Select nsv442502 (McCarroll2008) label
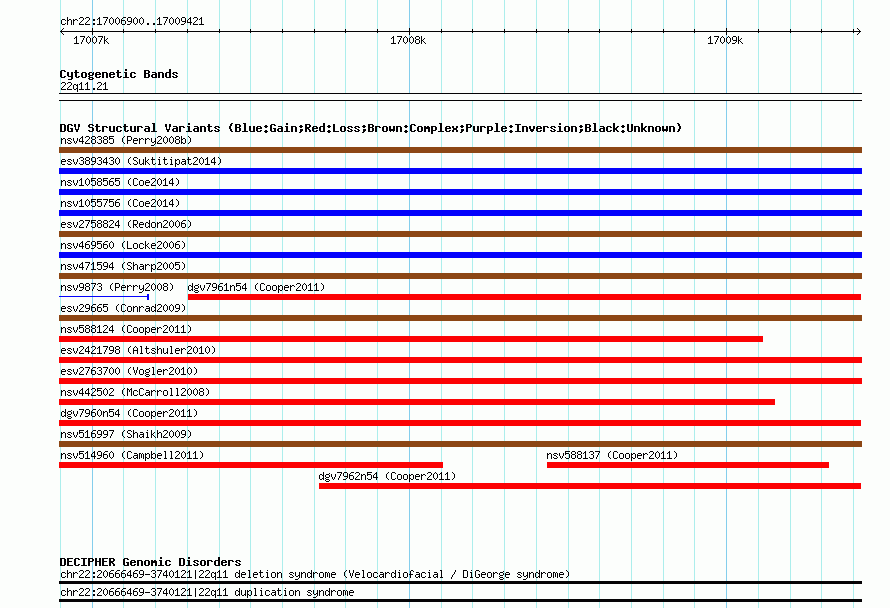This screenshot has height=608, width=890. (135, 392)
